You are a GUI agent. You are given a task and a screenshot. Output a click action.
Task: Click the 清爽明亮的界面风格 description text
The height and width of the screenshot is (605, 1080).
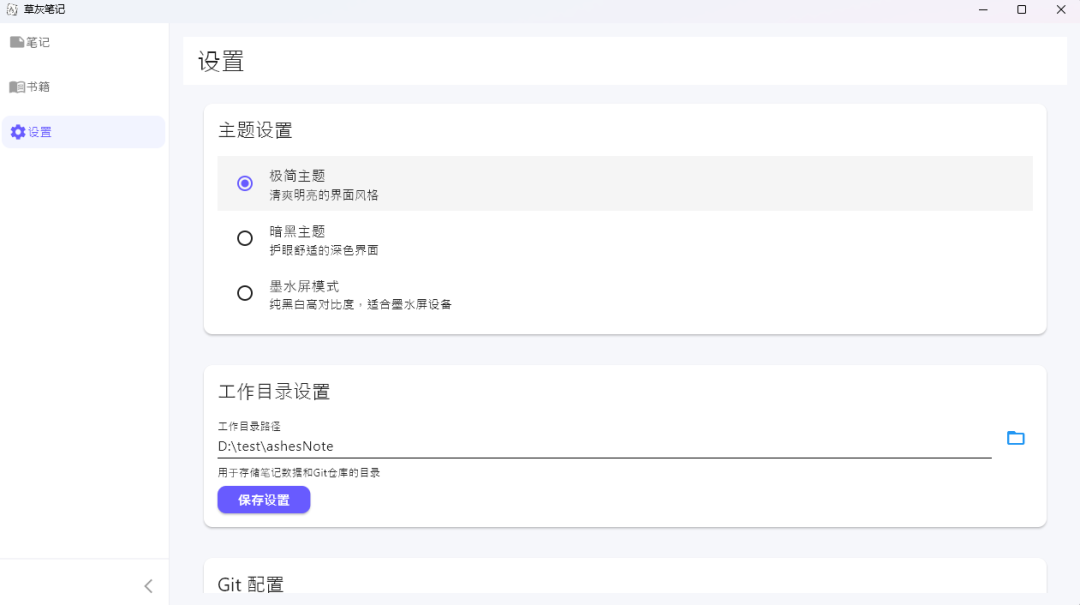(x=324, y=195)
